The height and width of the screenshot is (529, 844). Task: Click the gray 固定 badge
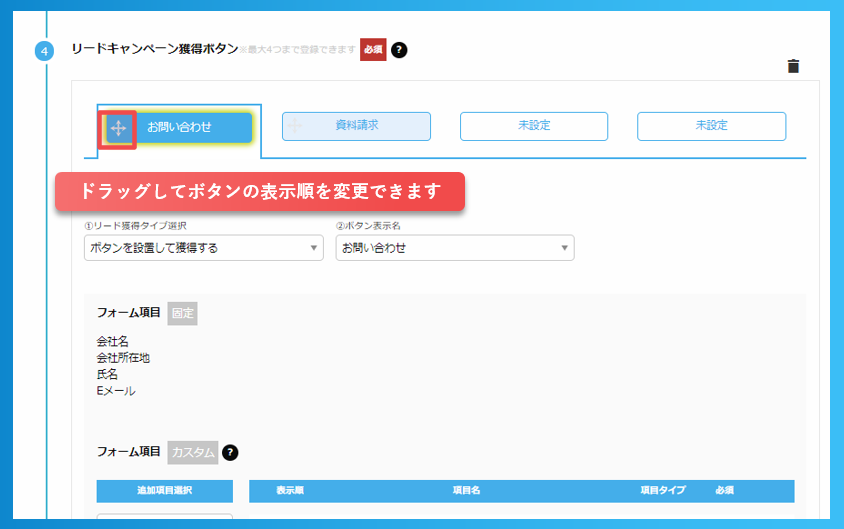tap(182, 313)
